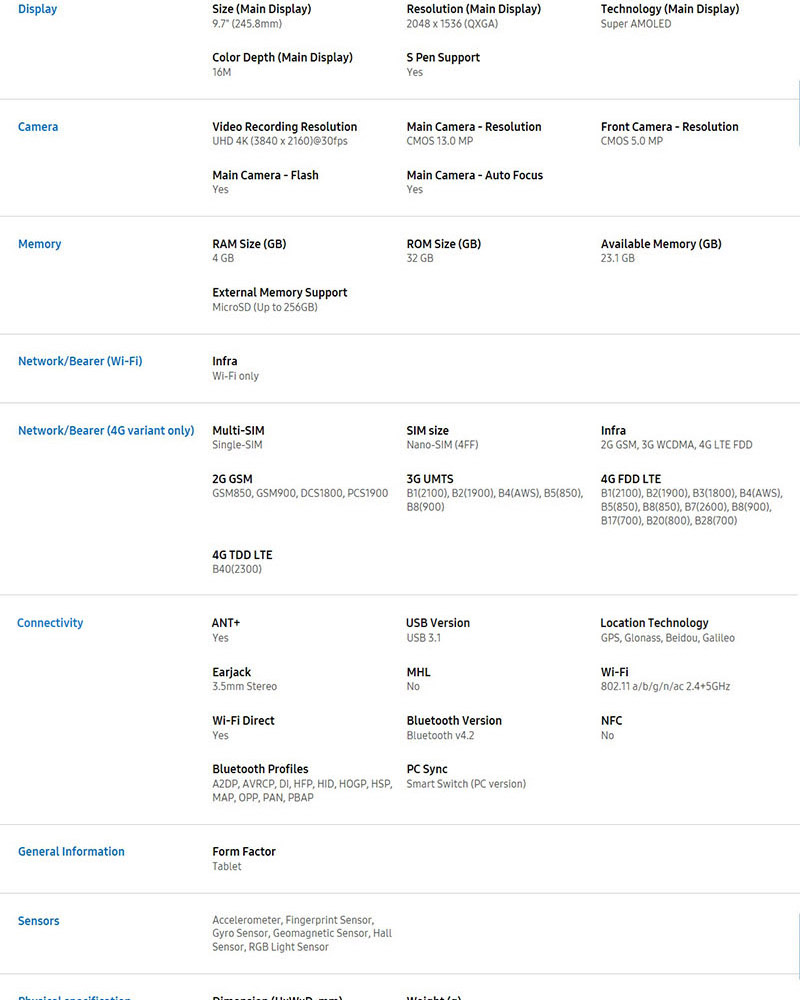Click the "MicroSD (Up to 256GB)" value
Viewport: 800px width, 1000px height.
pyautogui.click(x=265, y=307)
